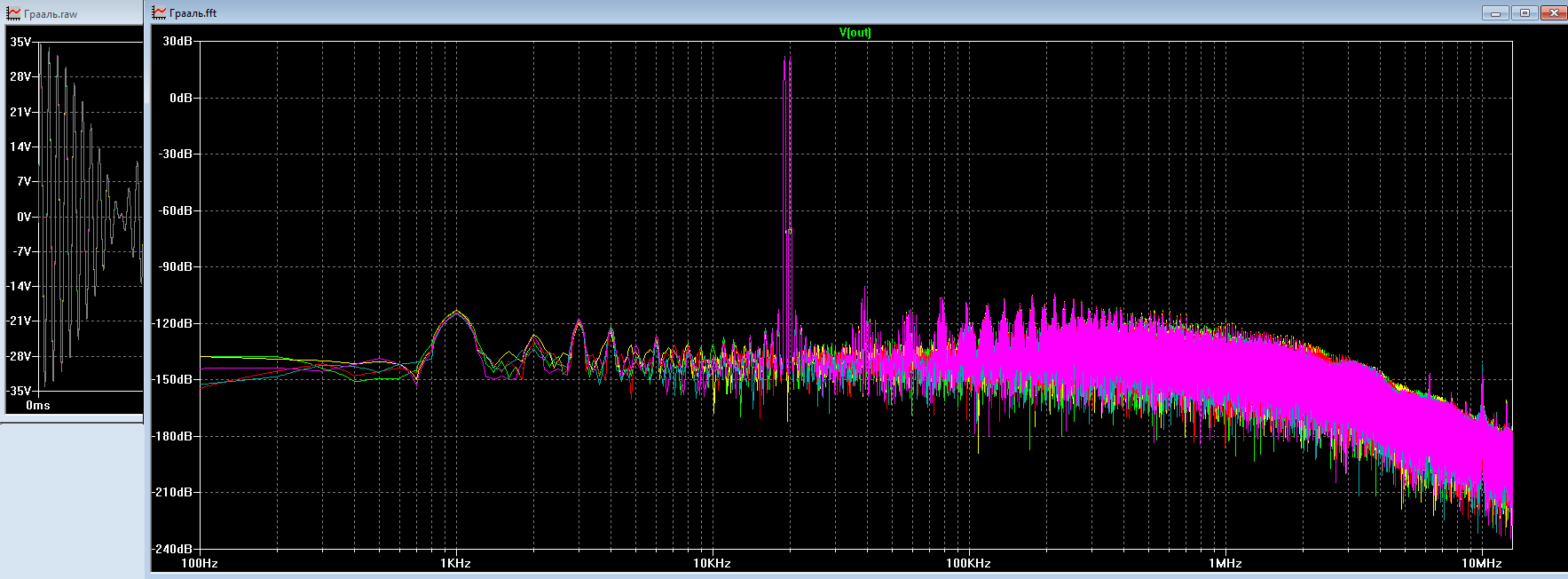Click the green V(out) trace label

point(855,33)
